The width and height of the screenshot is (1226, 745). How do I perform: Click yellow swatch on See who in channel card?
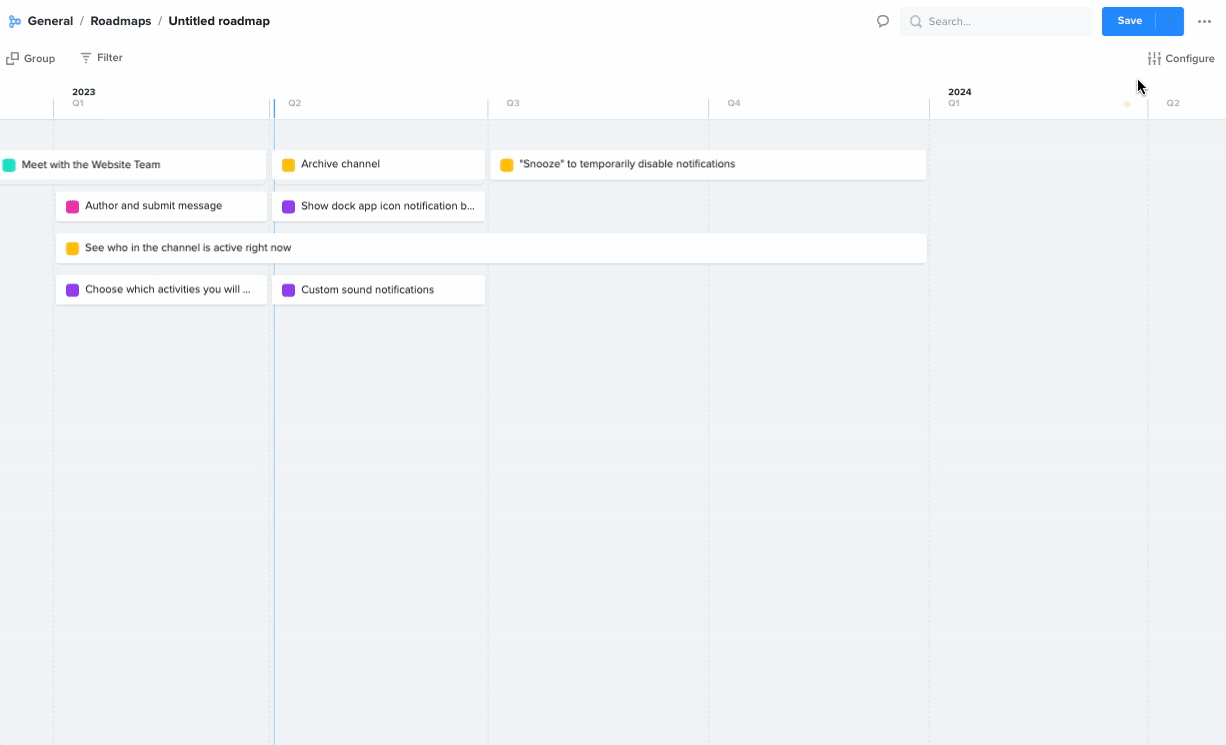click(72, 248)
